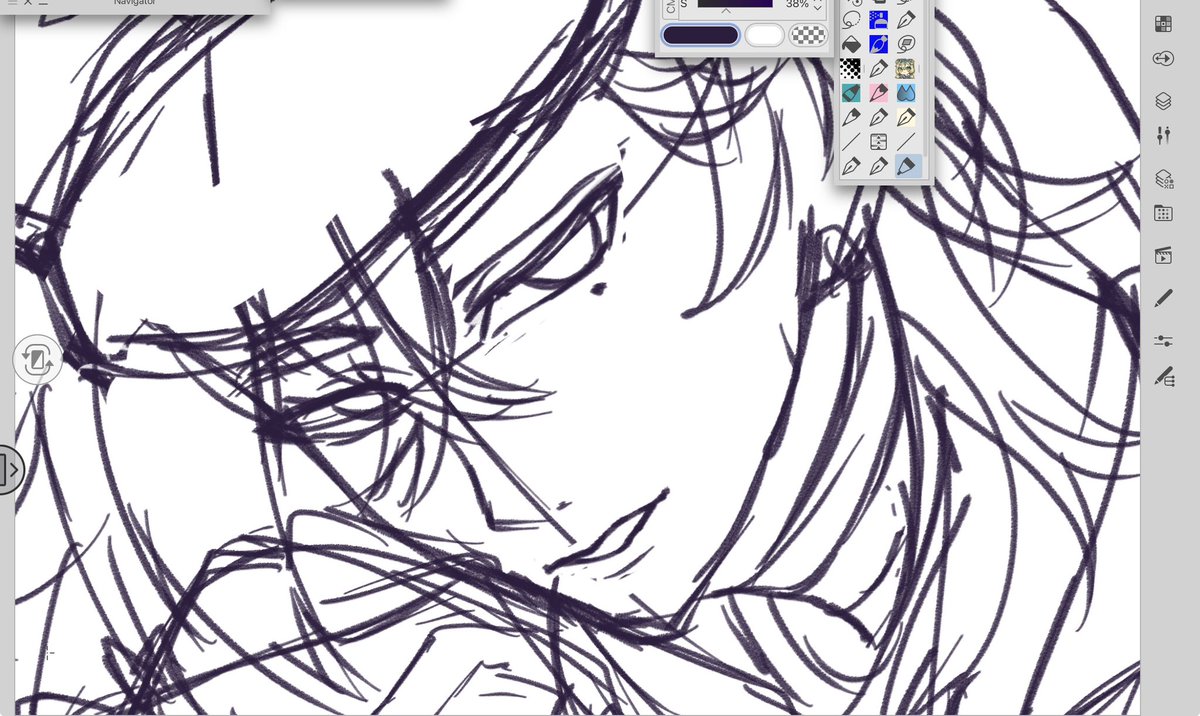1200x716 pixels.
Task: Open the brush pencil panel icon
Action: point(1163,298)
